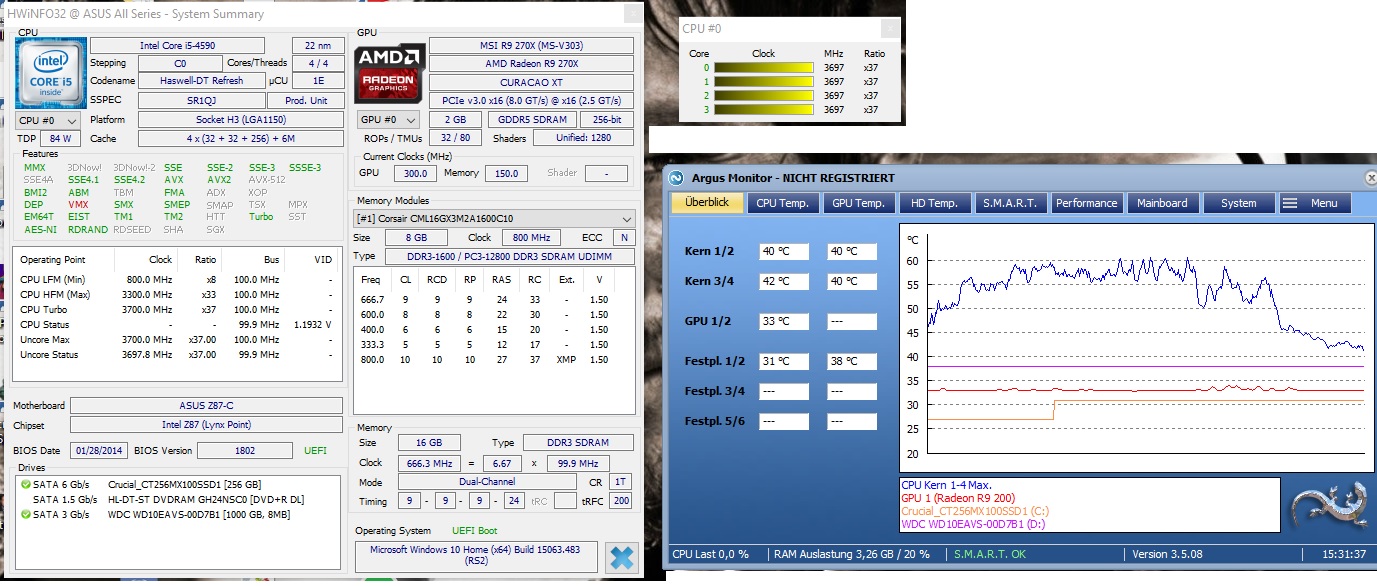Click the Intel Z87 (Lynx Point) chipset field
The width and height of the screenshot is (1377, 586).
[208, 426]
